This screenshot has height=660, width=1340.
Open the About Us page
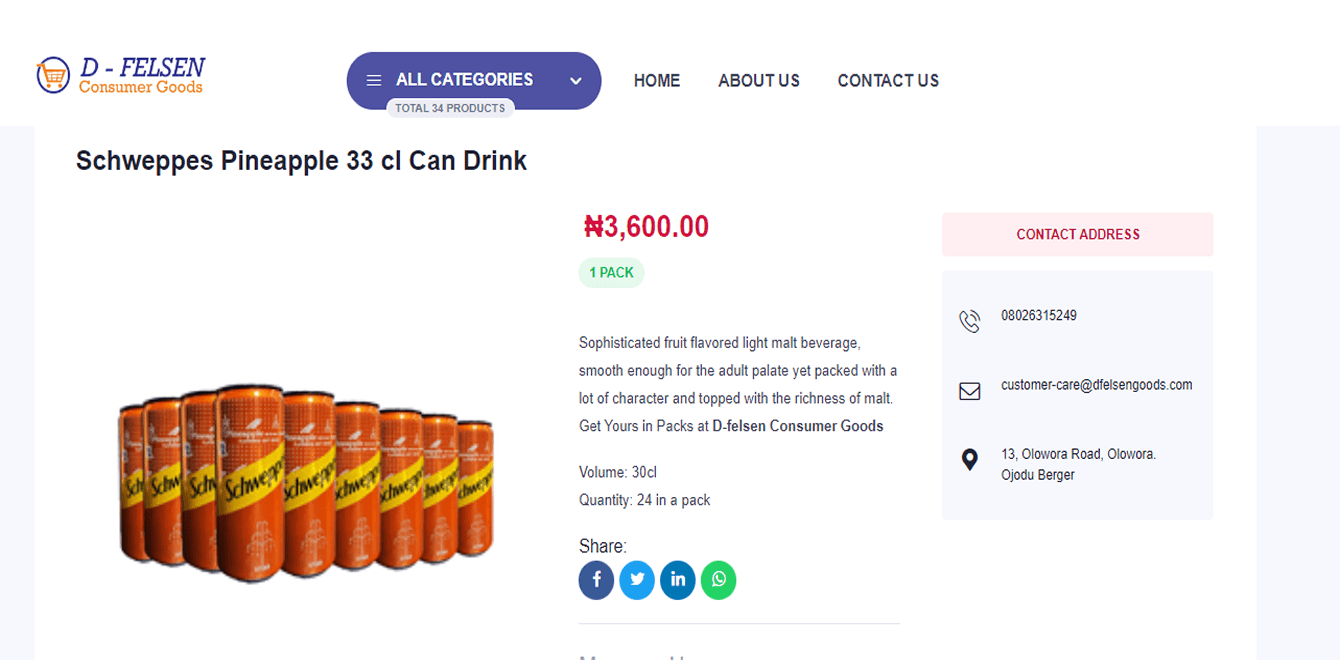coord(759,81)
